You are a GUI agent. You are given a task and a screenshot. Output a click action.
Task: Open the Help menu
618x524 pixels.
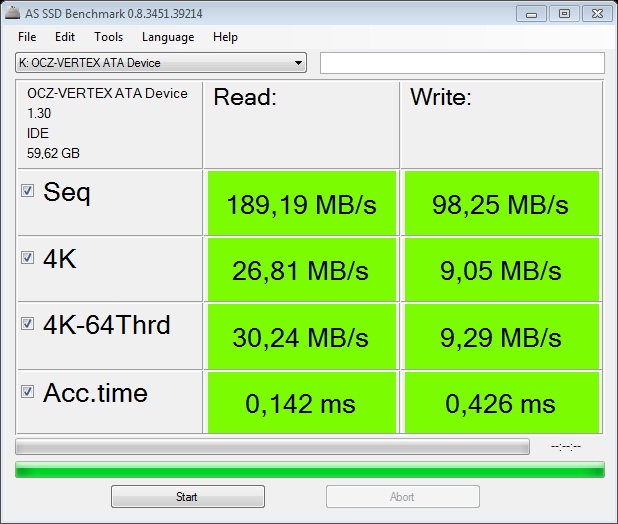coord(225,37)
